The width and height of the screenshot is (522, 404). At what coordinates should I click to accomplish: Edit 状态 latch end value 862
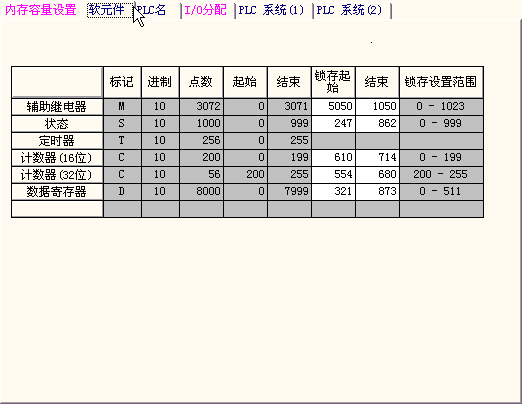[x=377, y=124]
